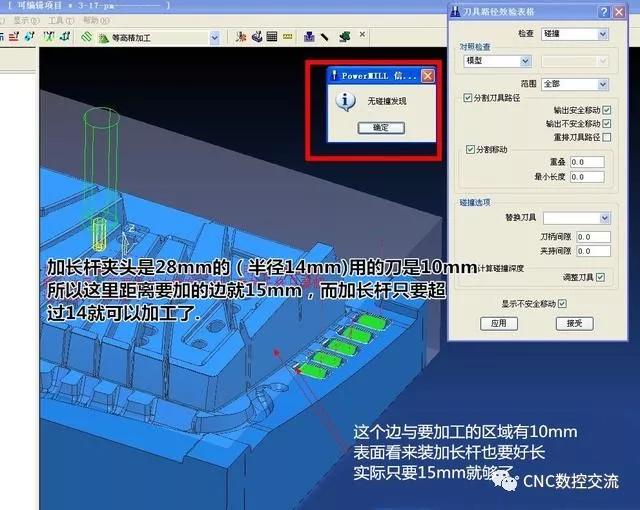Toggle 调整刀具 checkbox
Image resolution: width=640 pixels, height=510 pixels.
(600, 277)
